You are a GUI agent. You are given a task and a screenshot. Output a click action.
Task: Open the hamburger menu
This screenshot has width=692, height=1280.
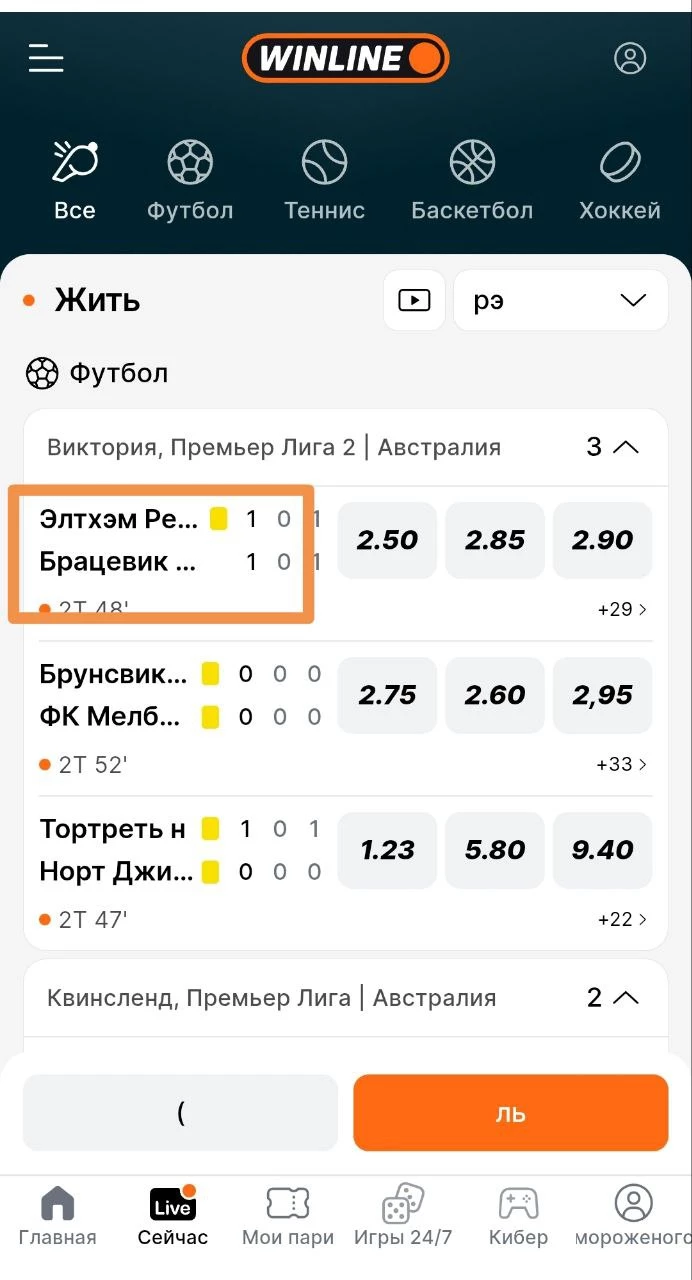click(x=46, y=58)
